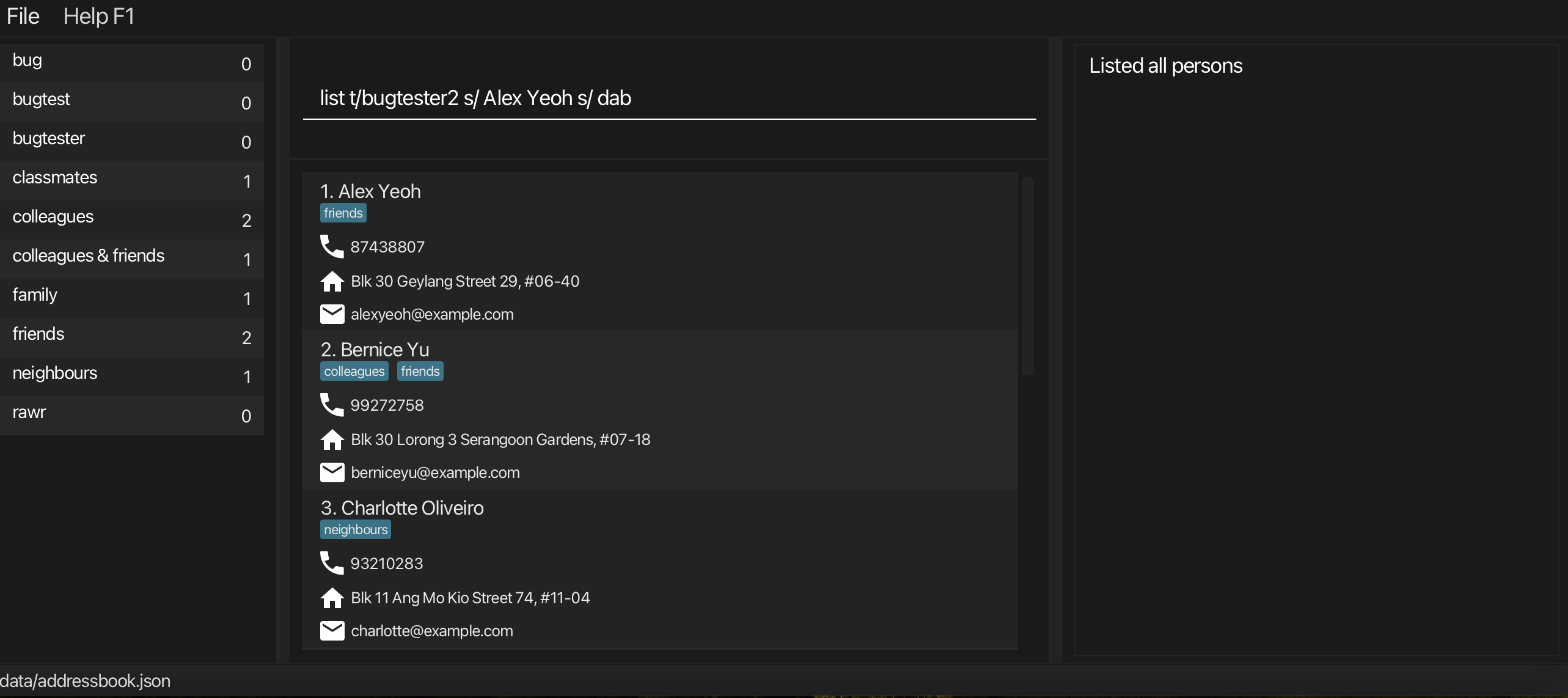Click Alex Yeoh's email envelope icon
The image size is (1568, 698).
[332, 314]
